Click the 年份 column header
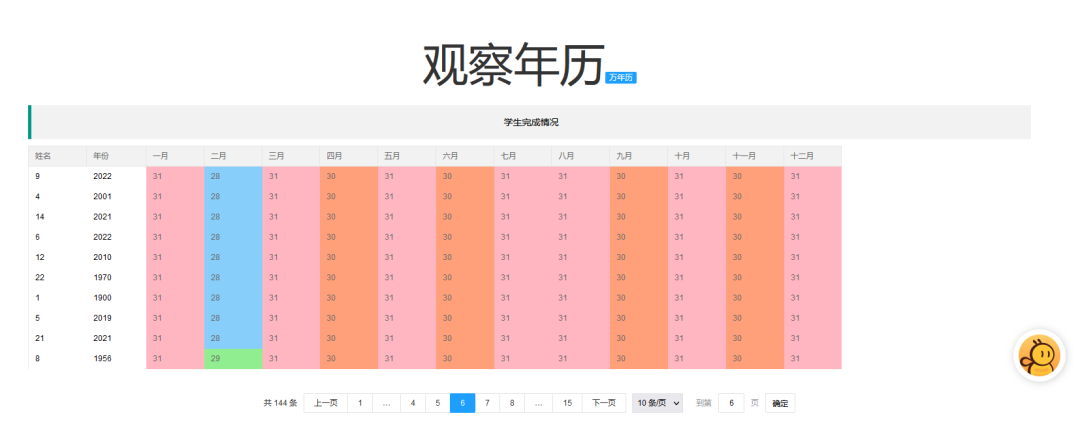Viewport: 1080px width, 422px height. click(102, 156)
